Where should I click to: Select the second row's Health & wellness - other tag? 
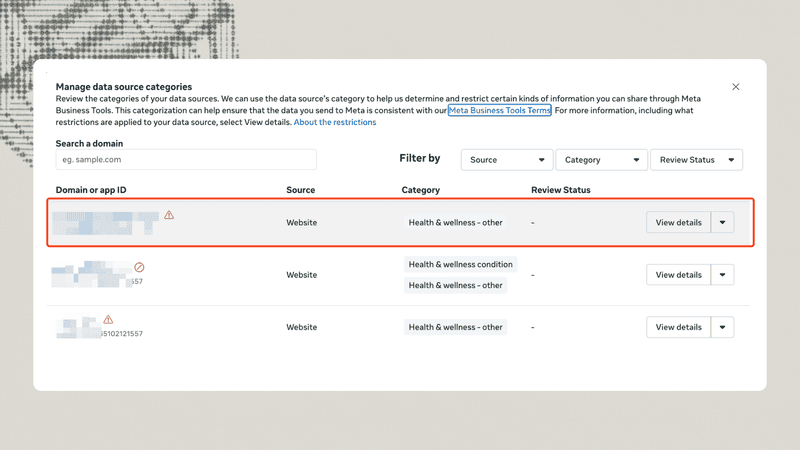[x=455, y=285]
